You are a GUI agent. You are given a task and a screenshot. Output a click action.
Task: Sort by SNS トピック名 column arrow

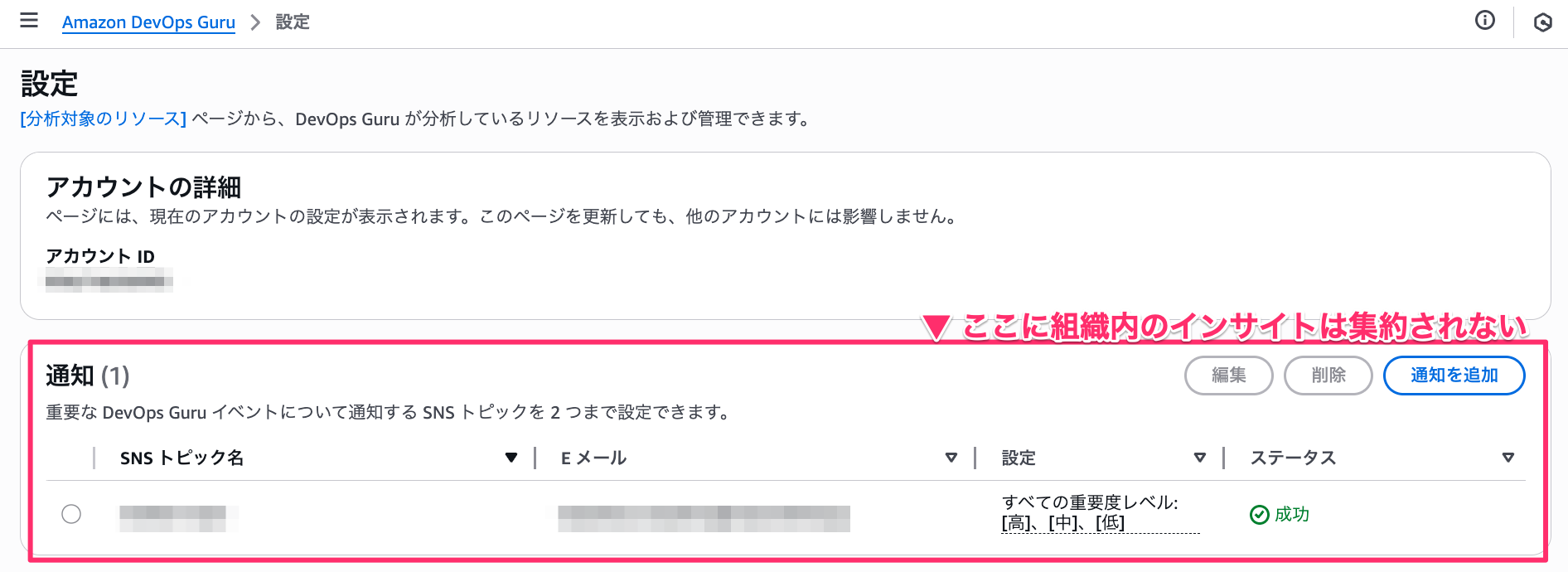511,458
